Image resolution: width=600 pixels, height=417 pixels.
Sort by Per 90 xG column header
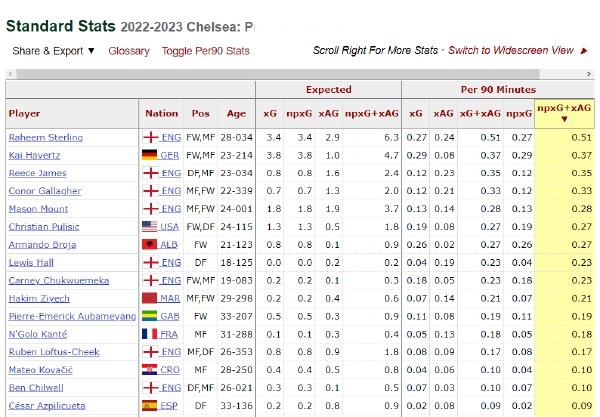tap(416, 114)
